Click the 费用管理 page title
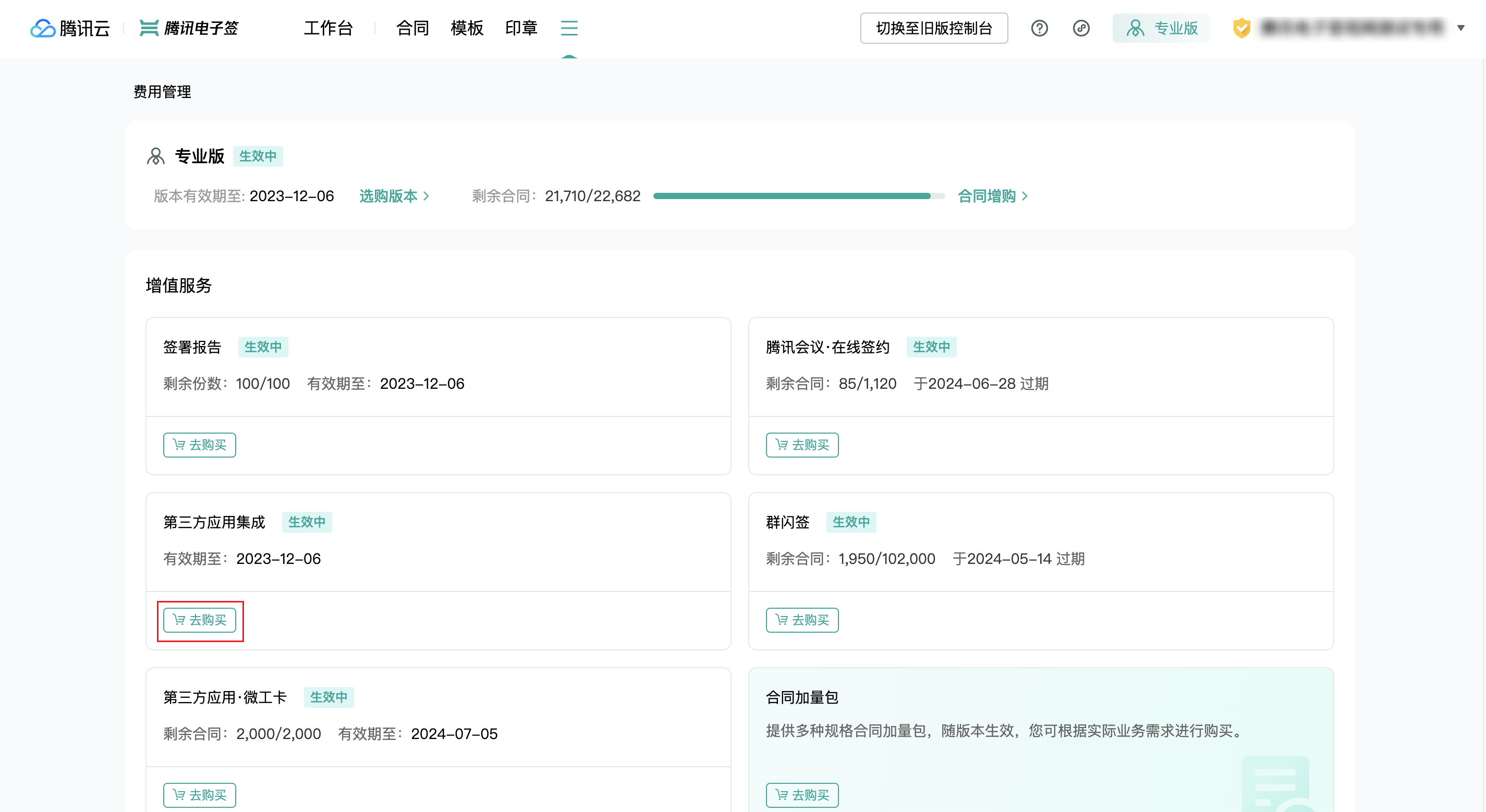1486x812 pixels. [162, 92]
